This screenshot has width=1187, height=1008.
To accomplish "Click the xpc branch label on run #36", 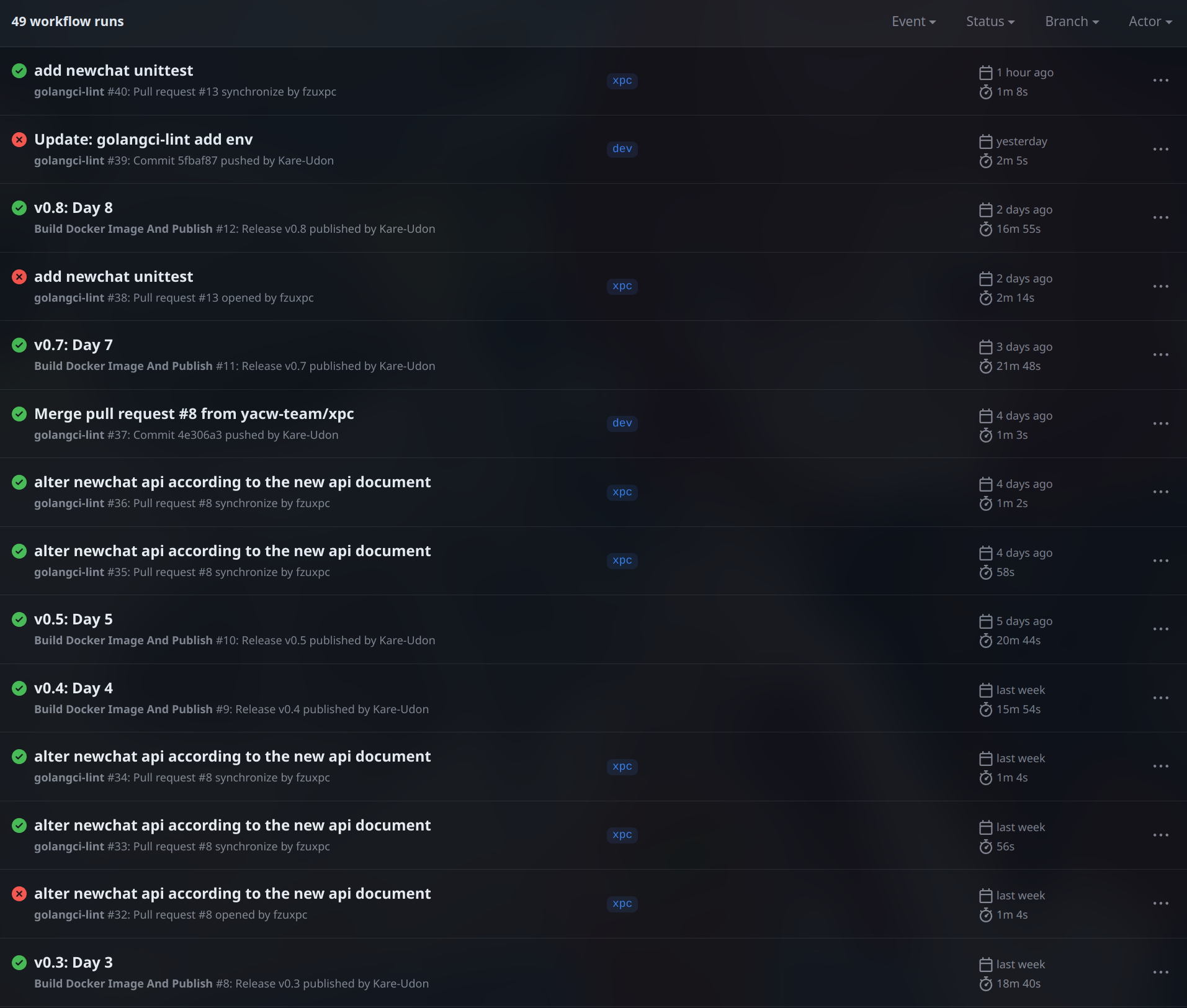I will [x=622, y=492].
